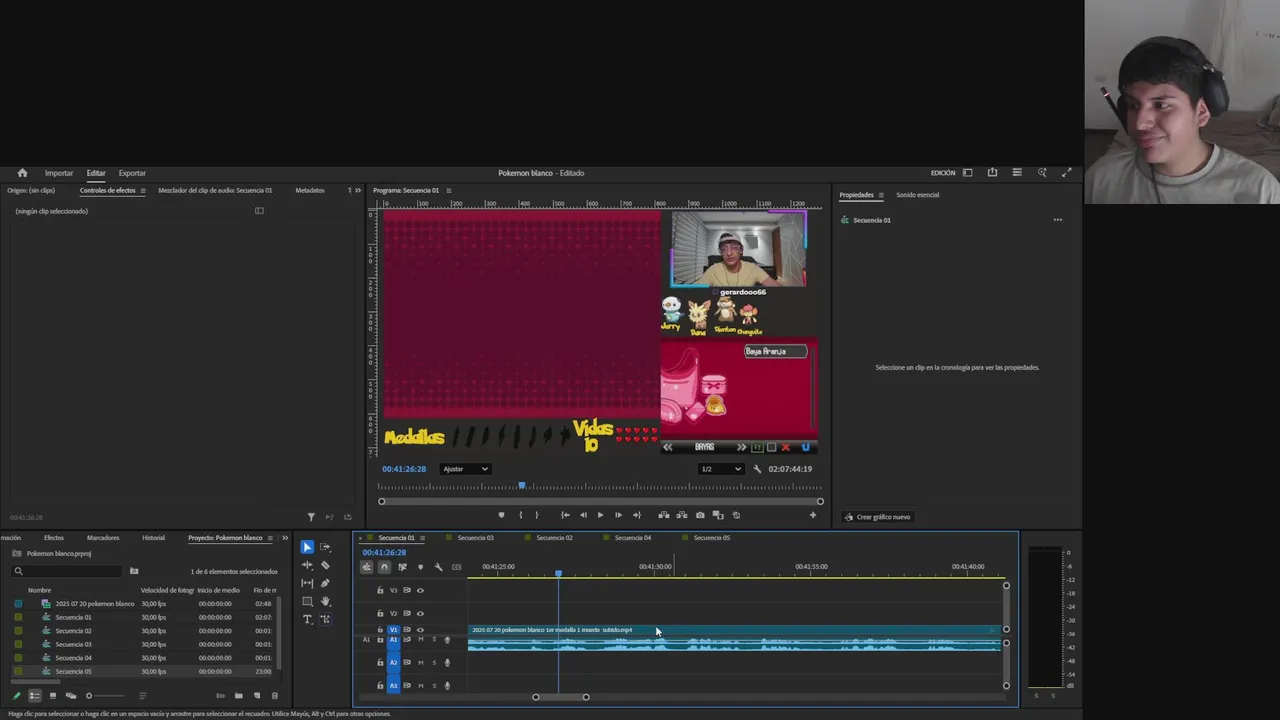Activate the Slip tool
The width and height of the screenshot is (1280, 720).
[307, 583]
